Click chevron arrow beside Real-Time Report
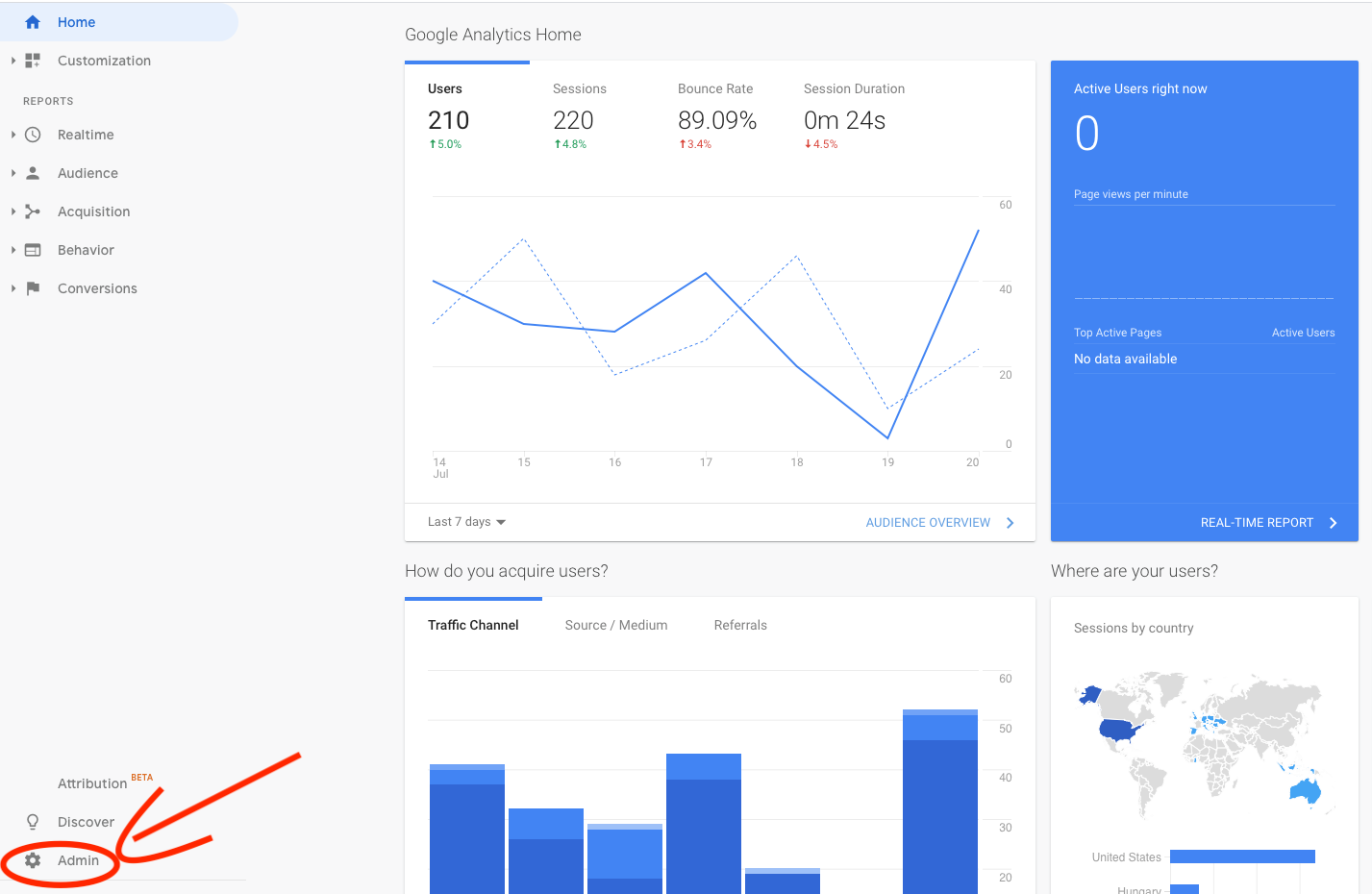Viewport: 1372px width, 894px height. point(1333,523)
